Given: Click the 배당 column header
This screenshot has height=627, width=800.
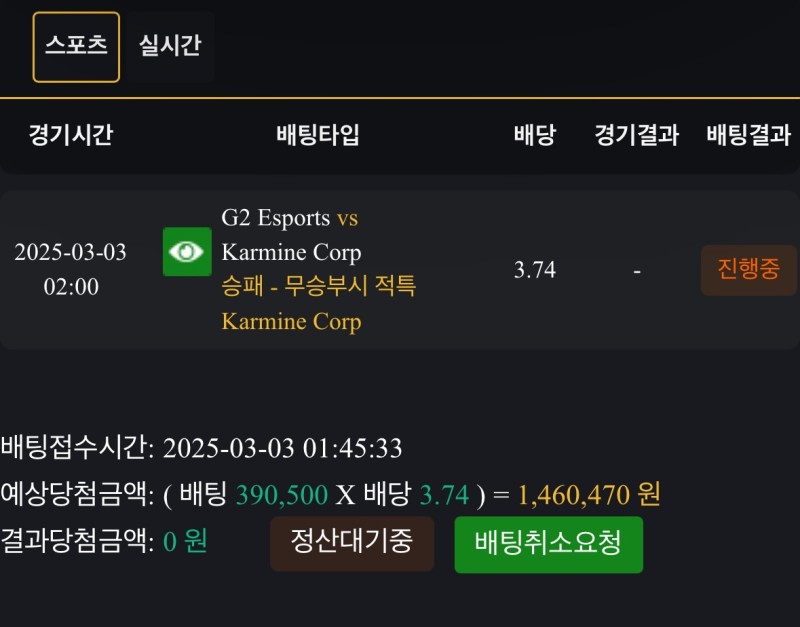Looking at the screenshot, I should tap(535, 135).
